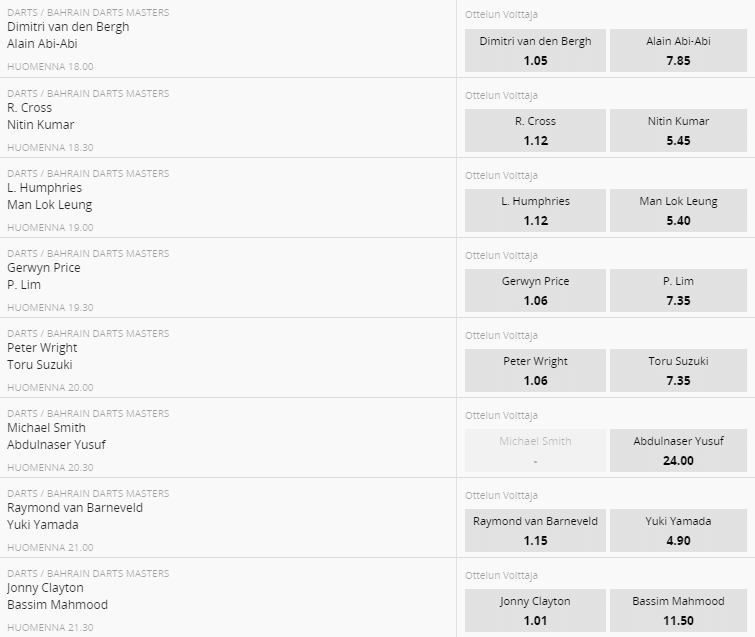
Task: Pick Gerwyn Price at 1.06
Action: point(535,290)
